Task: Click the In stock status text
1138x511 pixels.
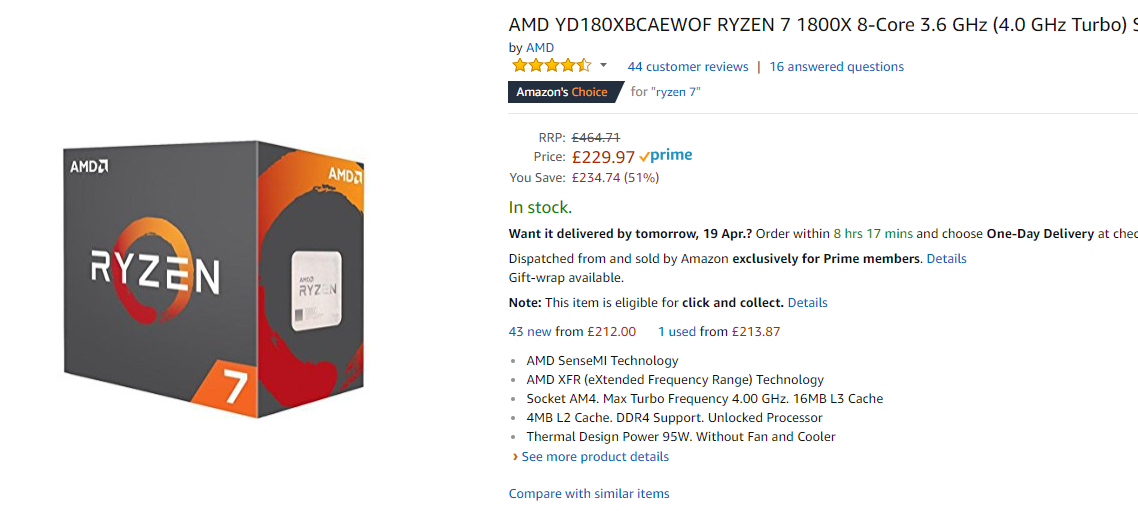Action: 541,208
